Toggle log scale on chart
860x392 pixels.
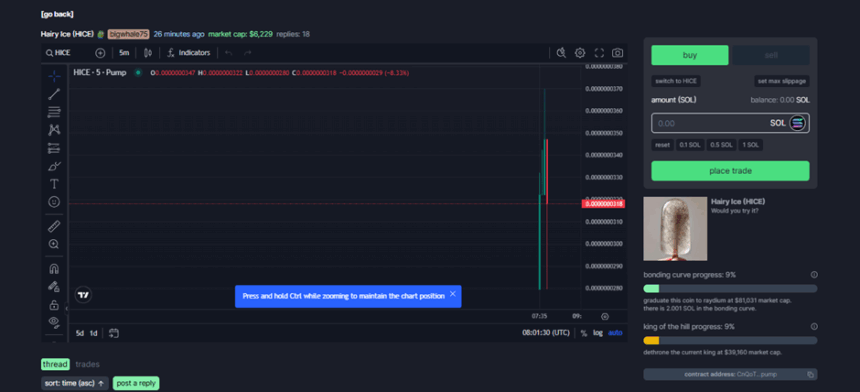597,333
